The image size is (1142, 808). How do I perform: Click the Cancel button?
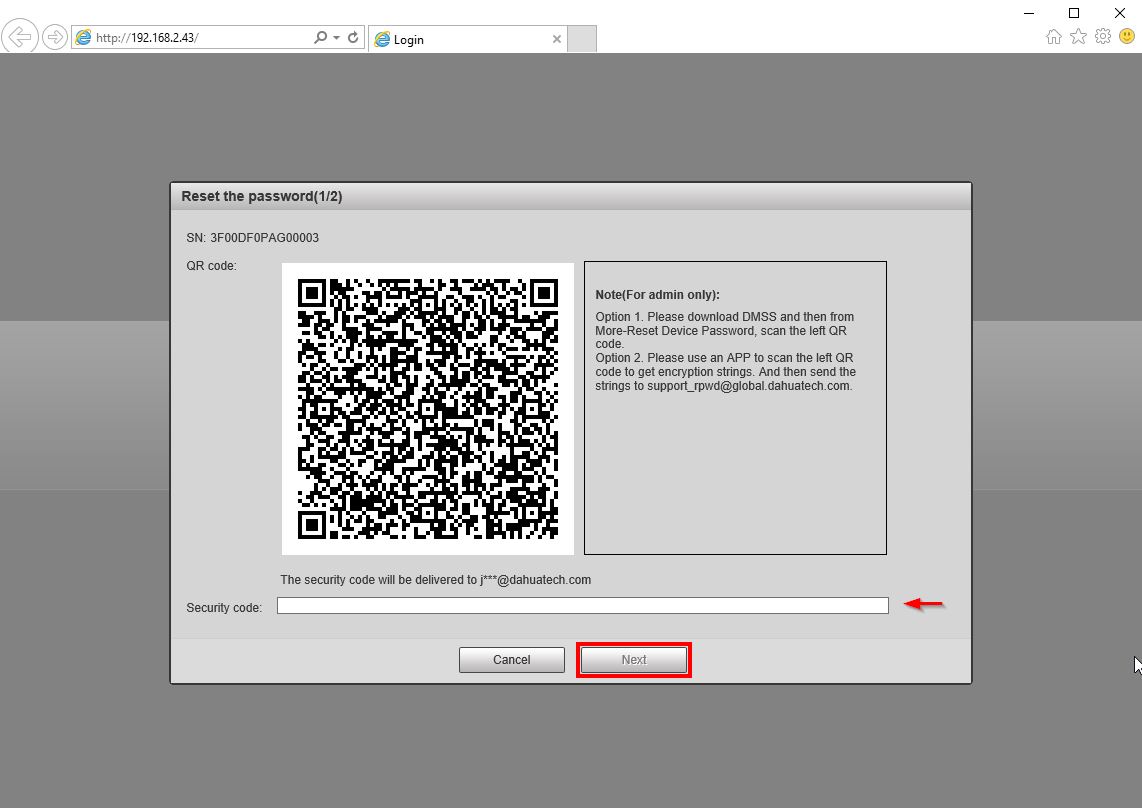pyautogui.click(x=511, y=659)
